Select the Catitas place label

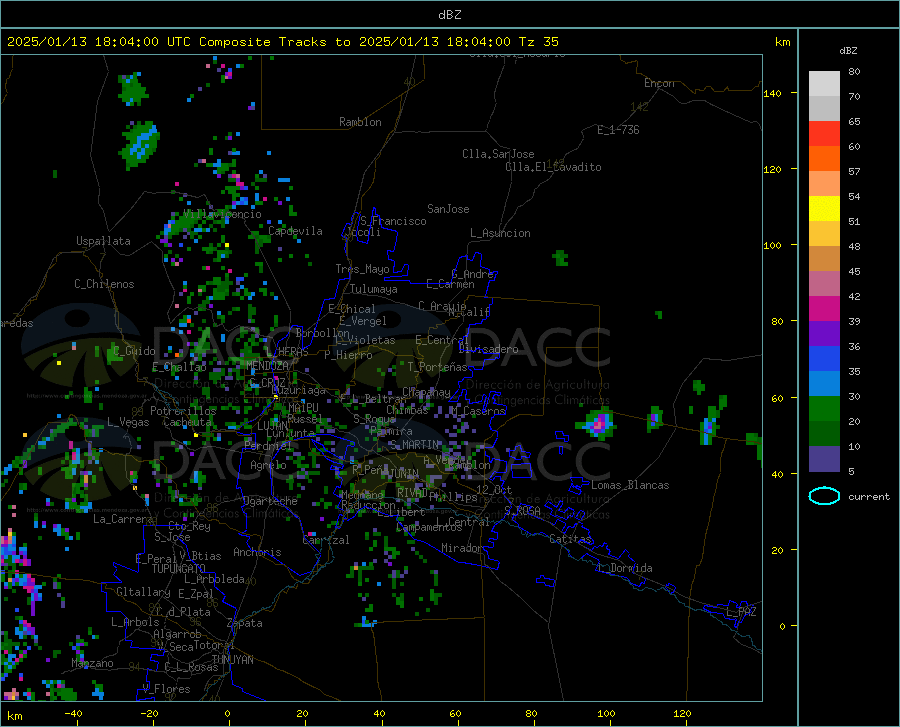click(571, 539)
